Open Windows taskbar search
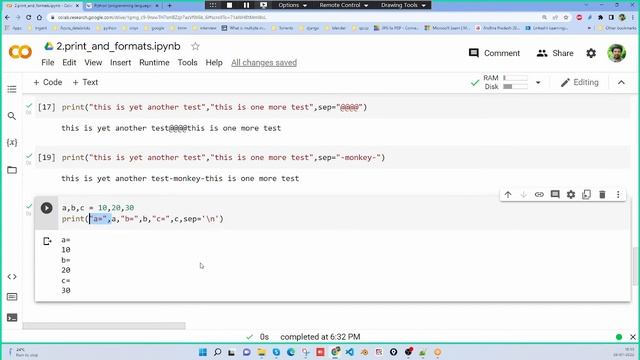 pos(217,352)
